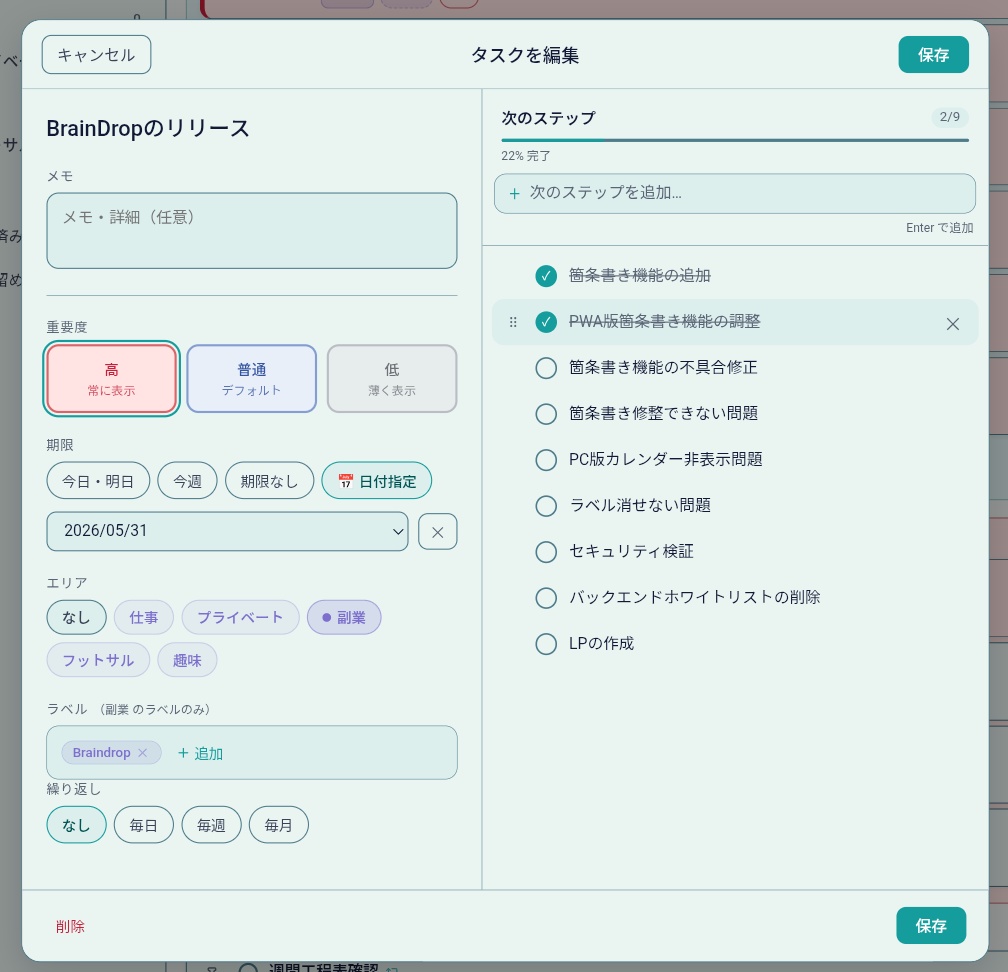Uncheck the PWA版箇条書き機能の調整 step

546,322
